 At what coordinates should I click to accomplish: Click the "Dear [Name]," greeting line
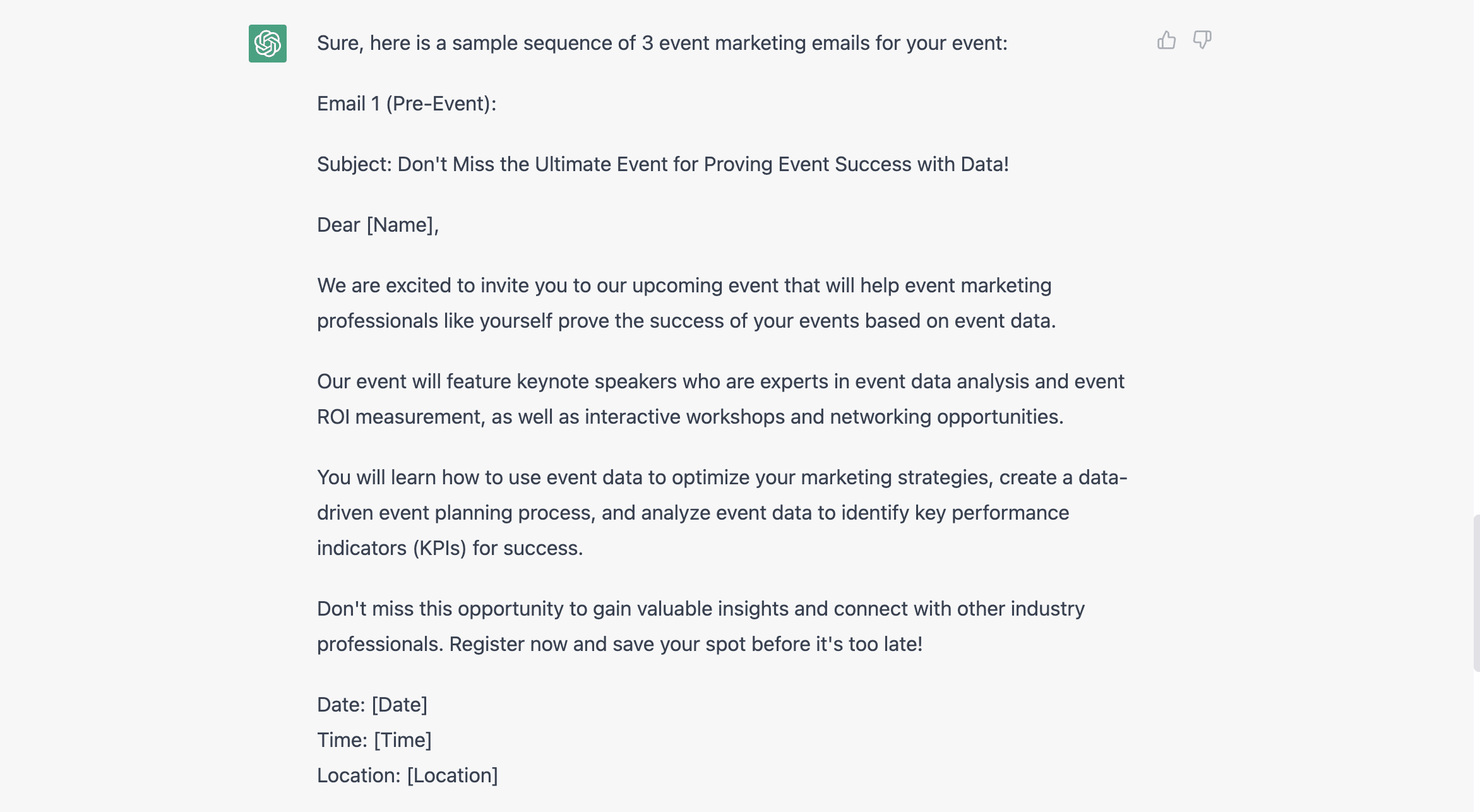click(x=378, y=225)
